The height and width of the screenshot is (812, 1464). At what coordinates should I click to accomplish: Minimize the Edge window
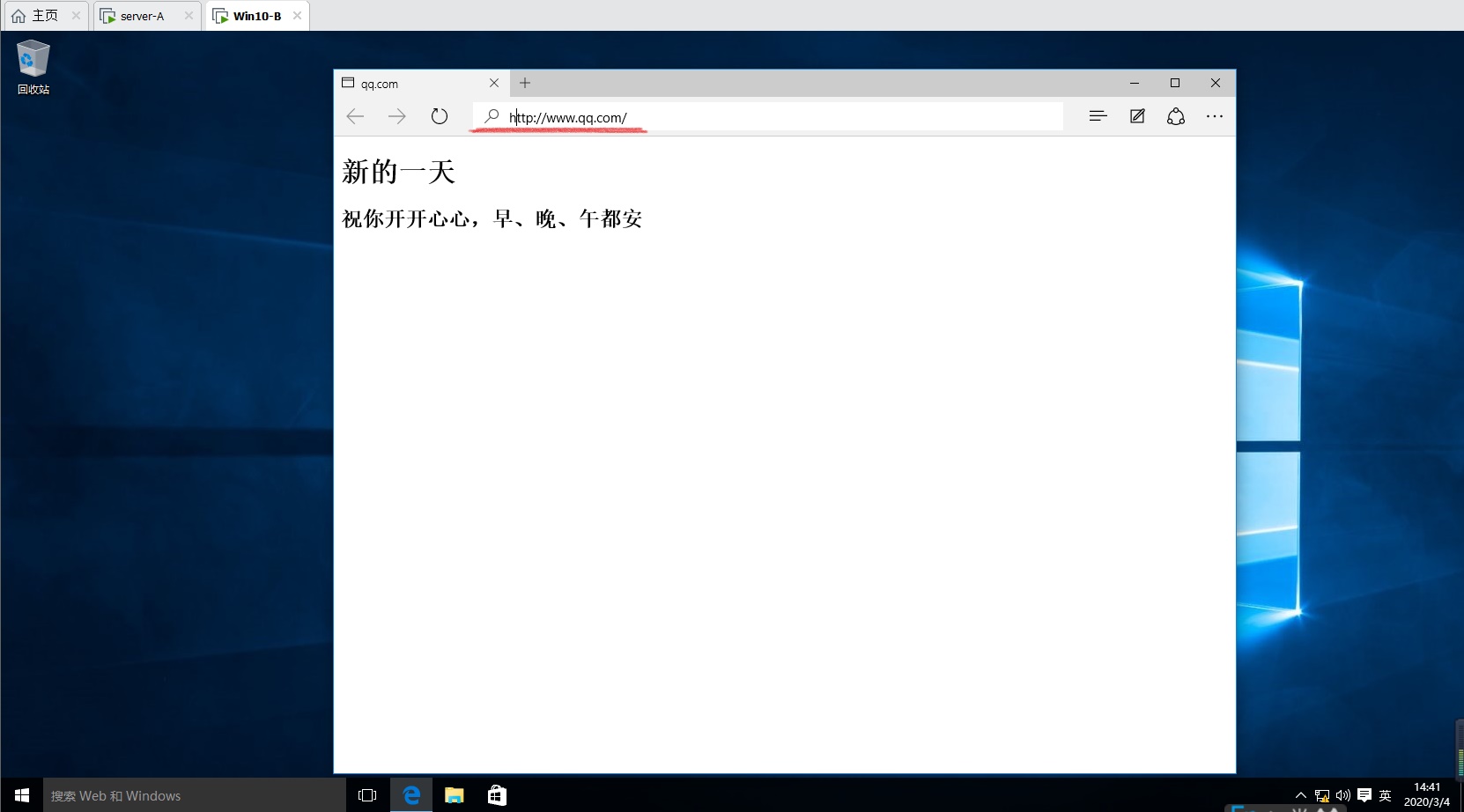point(1135,83)
